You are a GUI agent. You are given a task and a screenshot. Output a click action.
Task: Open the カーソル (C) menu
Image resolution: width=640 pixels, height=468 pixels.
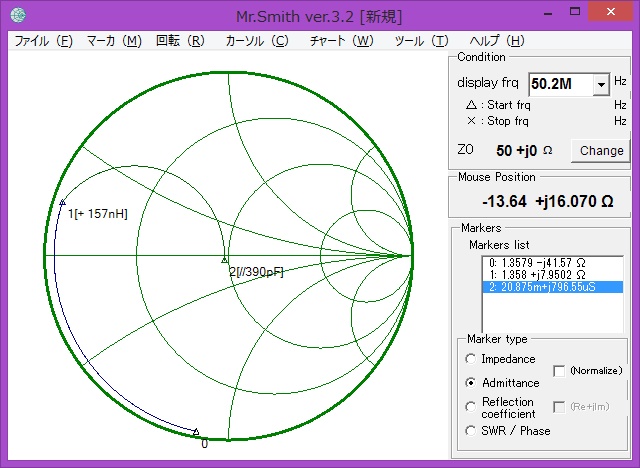257,41
